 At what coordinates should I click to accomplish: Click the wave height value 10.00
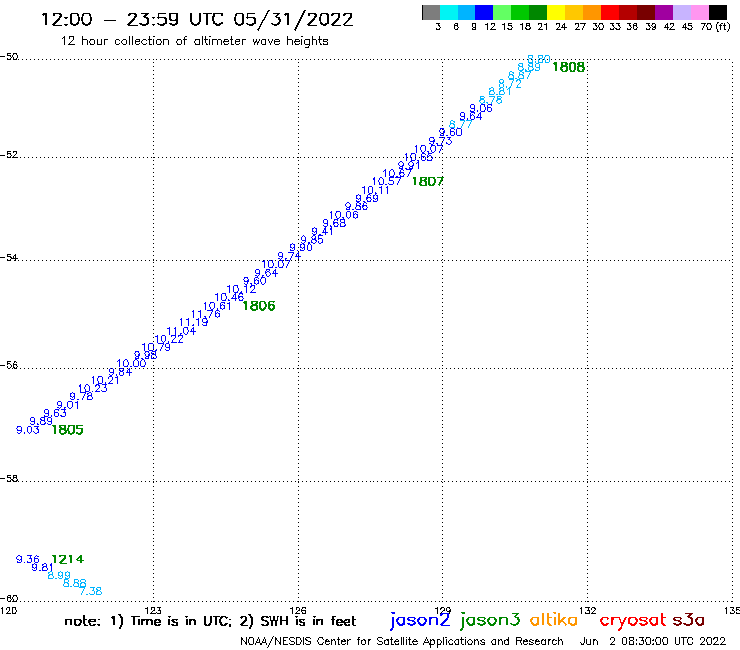coord(131,363)
